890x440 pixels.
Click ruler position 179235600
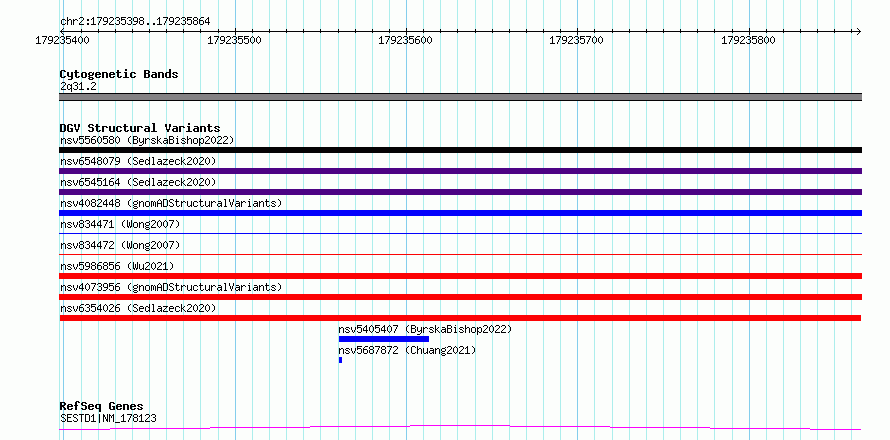point(405,40)
